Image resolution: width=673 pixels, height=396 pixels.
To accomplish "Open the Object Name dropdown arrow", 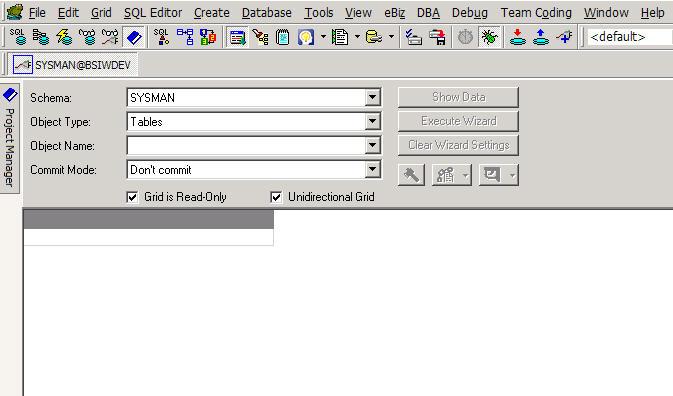I will point(373,145).
